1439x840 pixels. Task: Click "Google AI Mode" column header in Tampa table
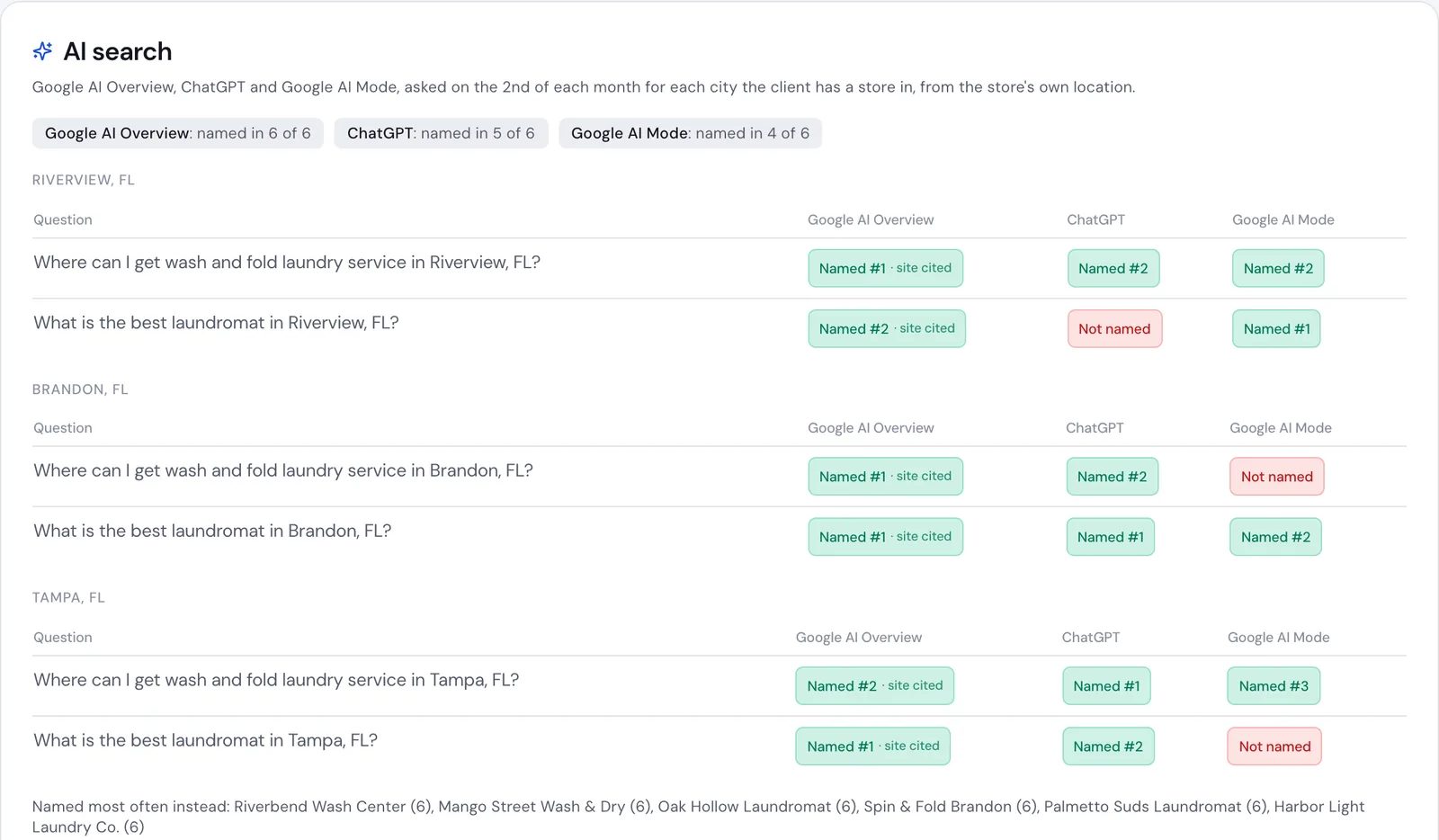point(1278,637)
